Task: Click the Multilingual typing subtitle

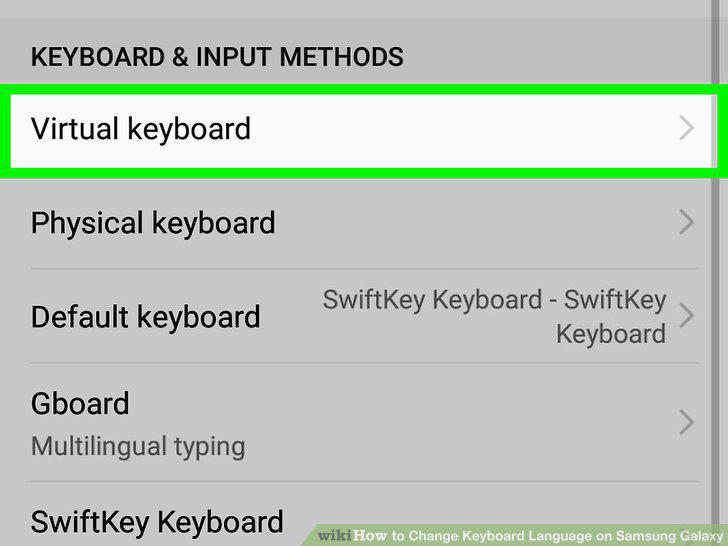Action: pyautogui.click(x=138, y=447)
